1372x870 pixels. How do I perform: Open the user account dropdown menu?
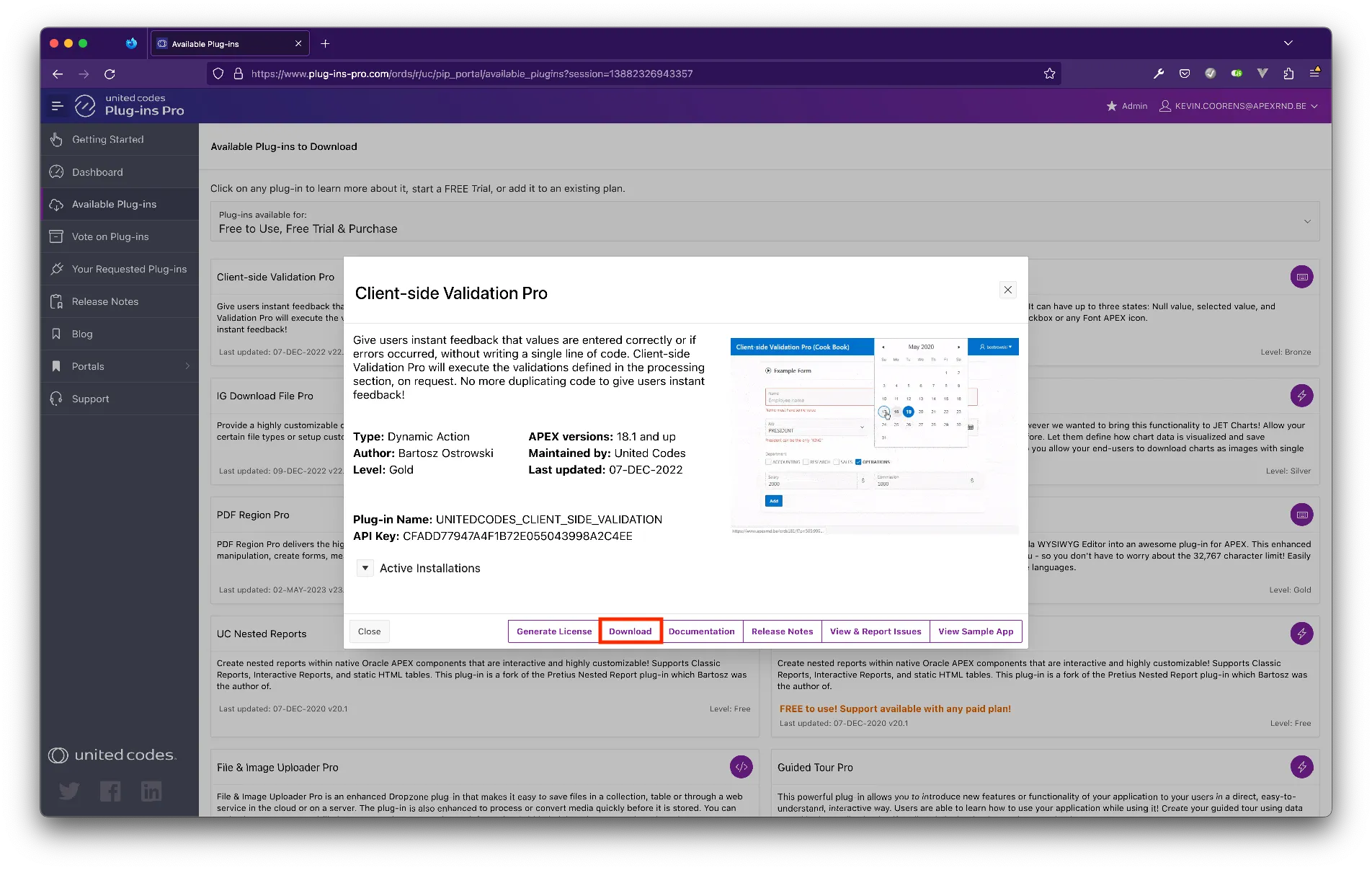[x=1239, y=106]
